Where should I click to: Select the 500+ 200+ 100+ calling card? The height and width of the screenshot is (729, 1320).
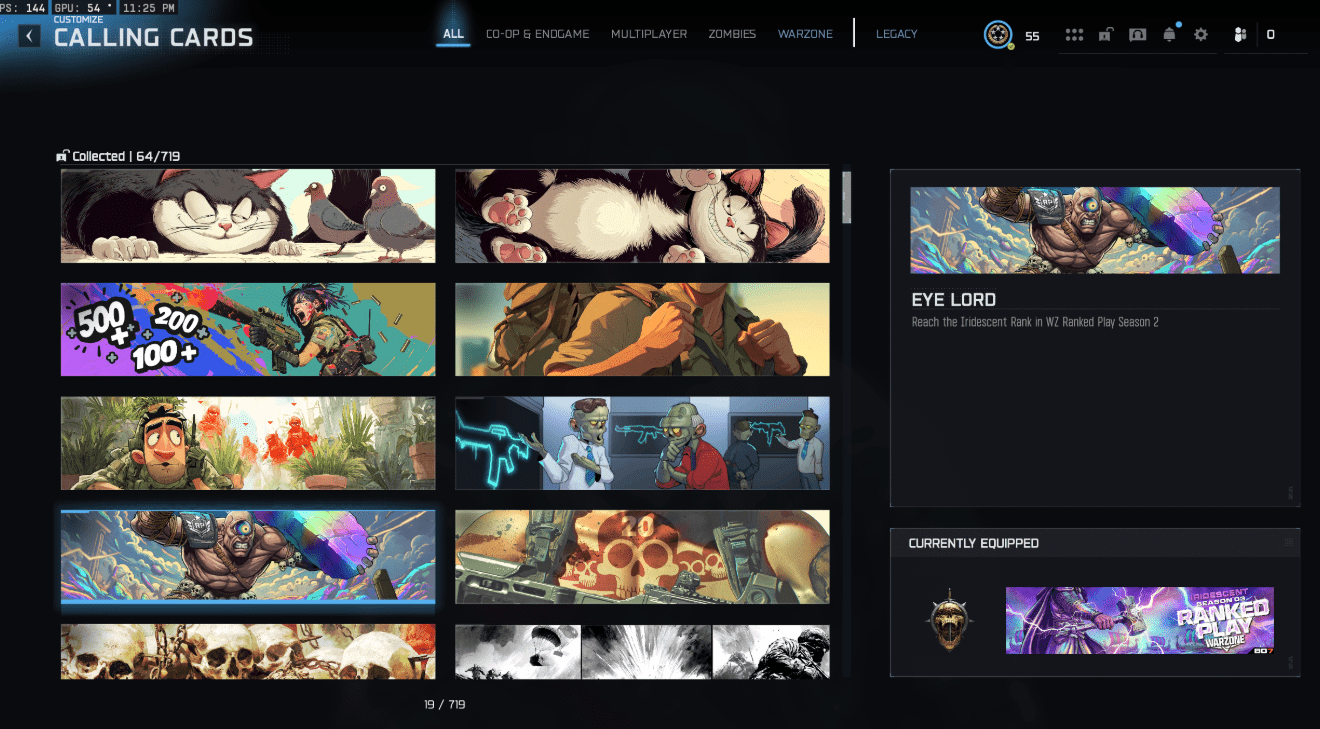tap(248, 329)
